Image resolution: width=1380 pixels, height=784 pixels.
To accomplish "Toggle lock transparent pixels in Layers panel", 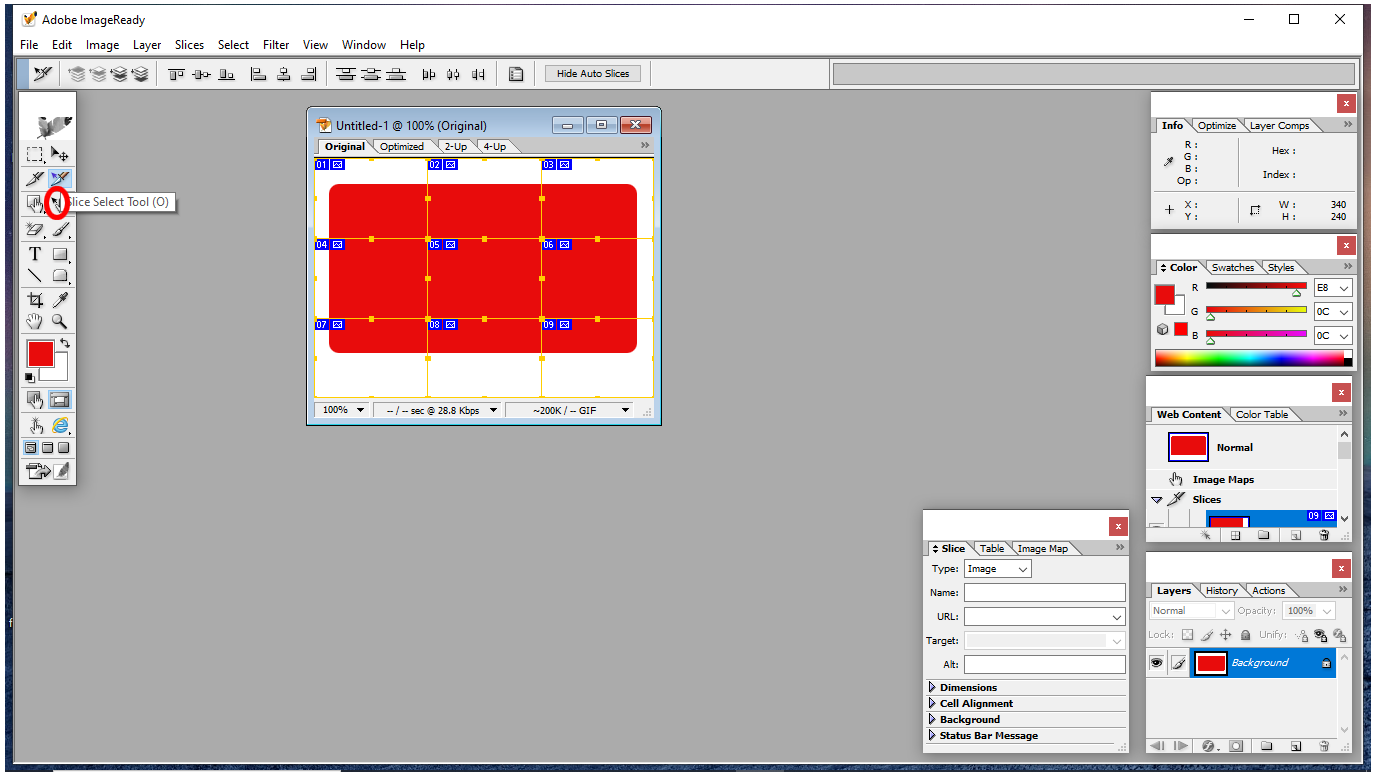I will (x=1187, y=635).
